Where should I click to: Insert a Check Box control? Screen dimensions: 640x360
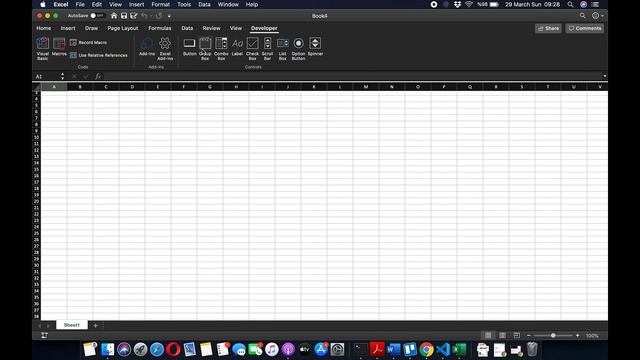252,48
